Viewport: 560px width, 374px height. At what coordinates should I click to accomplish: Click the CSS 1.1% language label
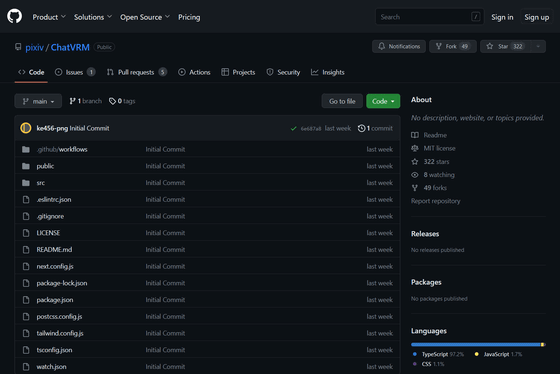click(428, 364)
